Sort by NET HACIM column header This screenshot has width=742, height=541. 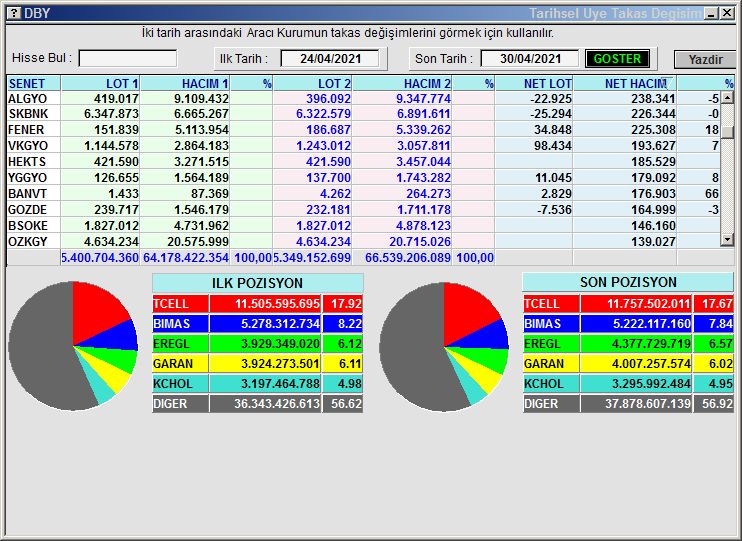pos(625,84)
